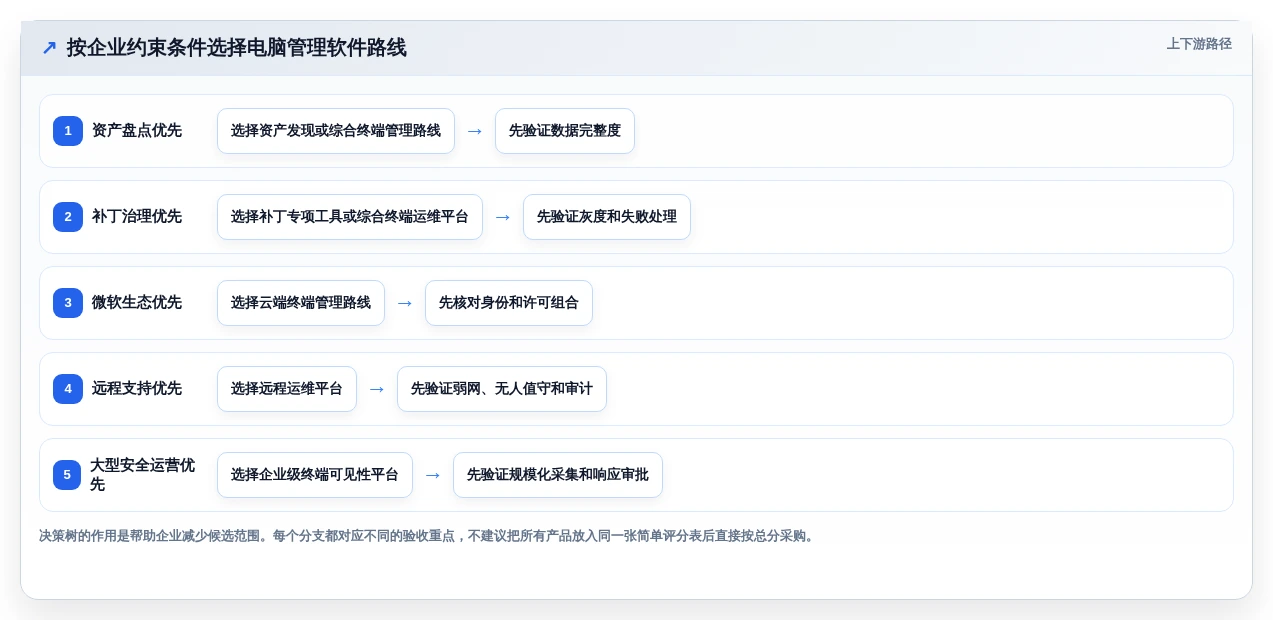Click the number 3 badge for 微软生态优先
The image size is (1273, 620).
[68, 303]
